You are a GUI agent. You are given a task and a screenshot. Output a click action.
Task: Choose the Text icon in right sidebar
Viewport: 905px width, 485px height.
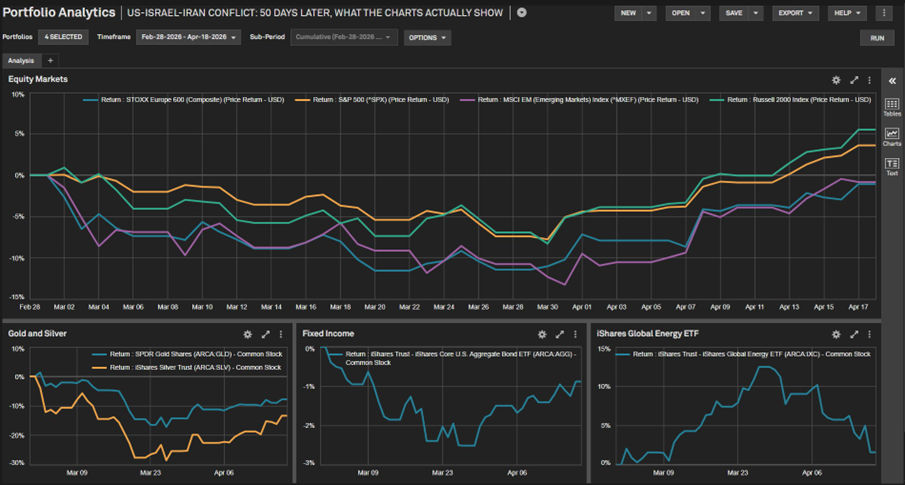tap(892, 166)
